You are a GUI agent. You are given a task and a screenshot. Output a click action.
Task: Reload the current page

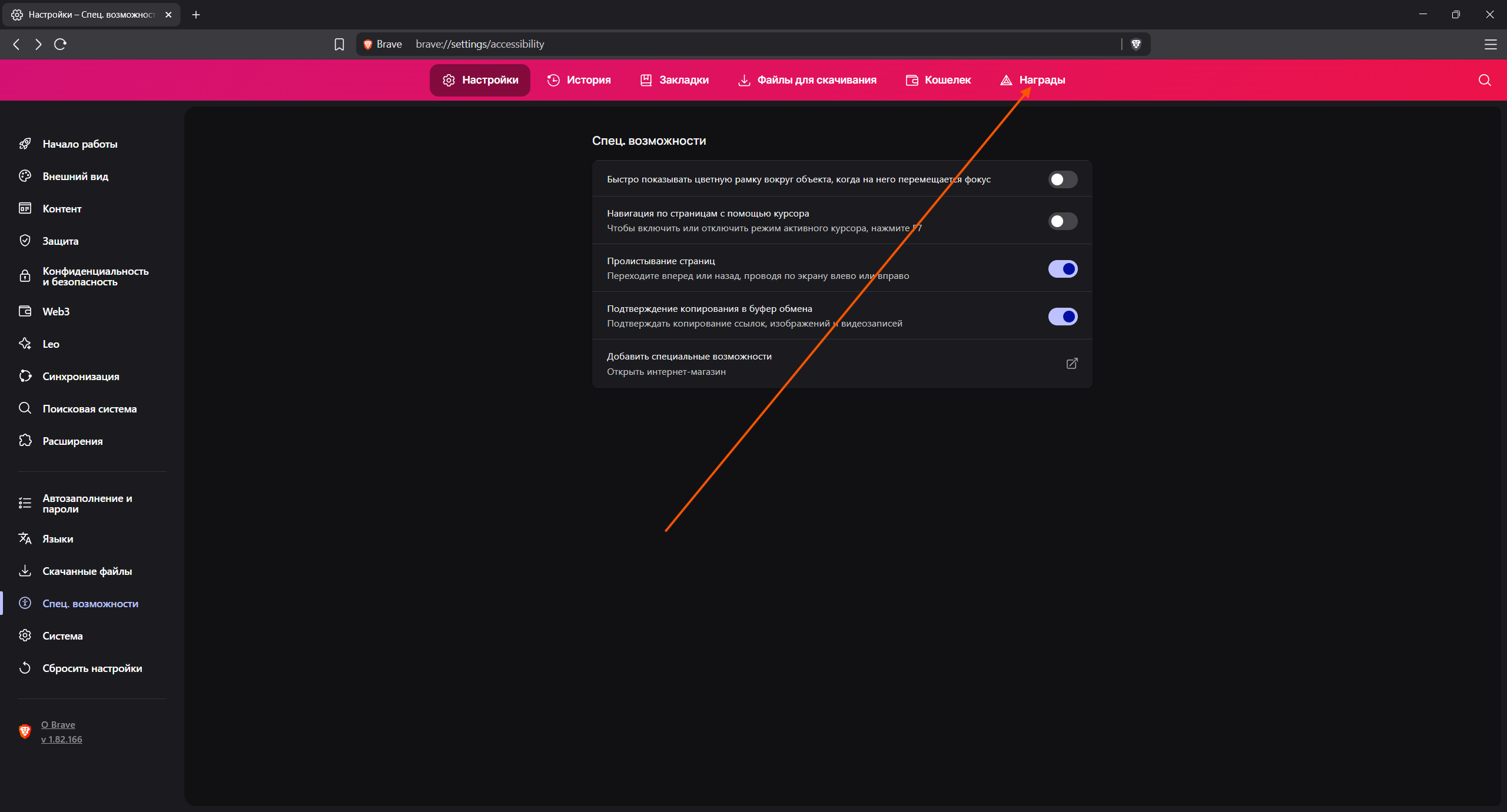point(60,44)
